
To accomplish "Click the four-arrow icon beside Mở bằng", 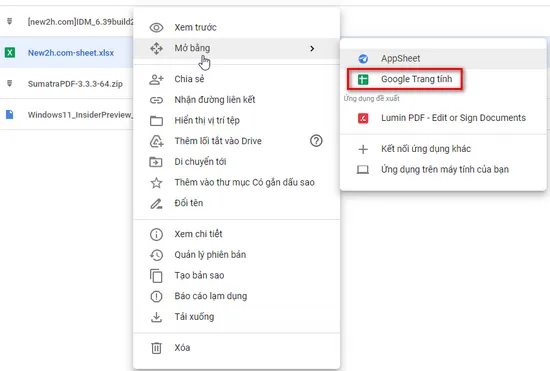I will click(x=156, y=48).
